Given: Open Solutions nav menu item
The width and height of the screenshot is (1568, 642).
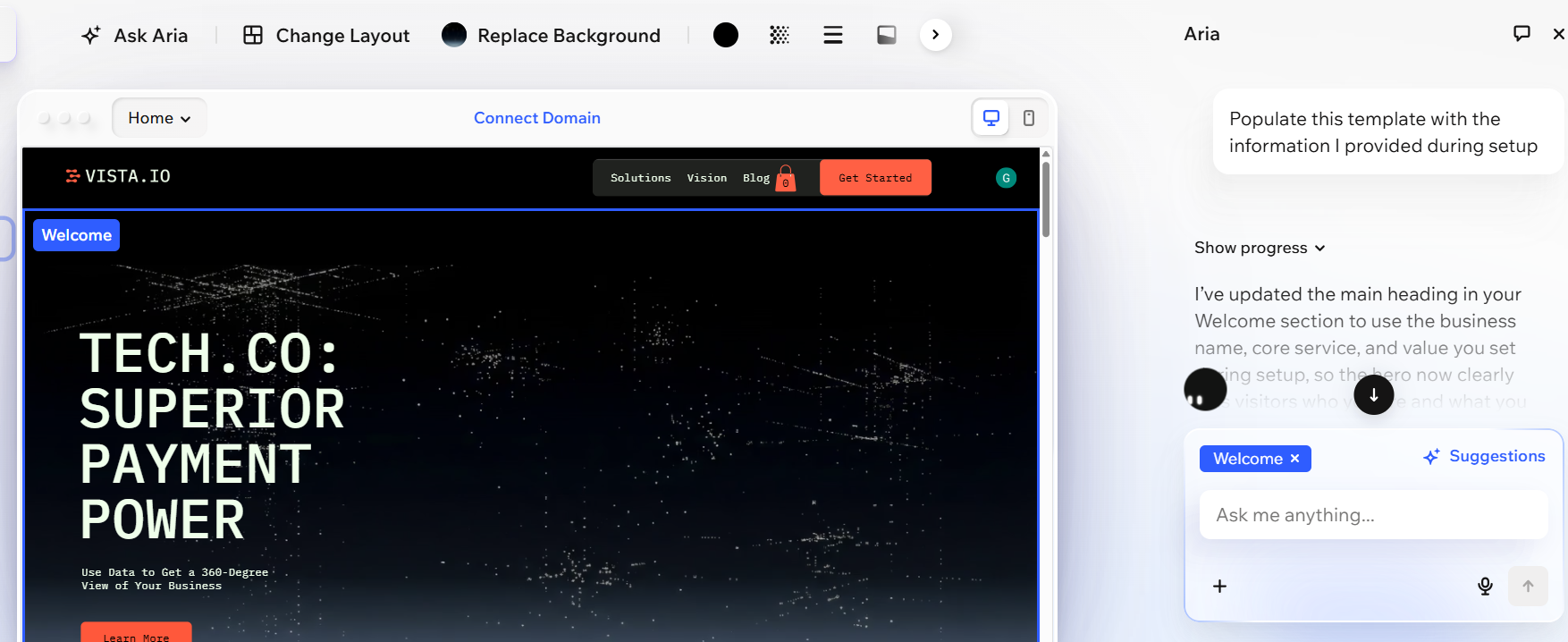Looking at the screenshot, I should (640, 178).
